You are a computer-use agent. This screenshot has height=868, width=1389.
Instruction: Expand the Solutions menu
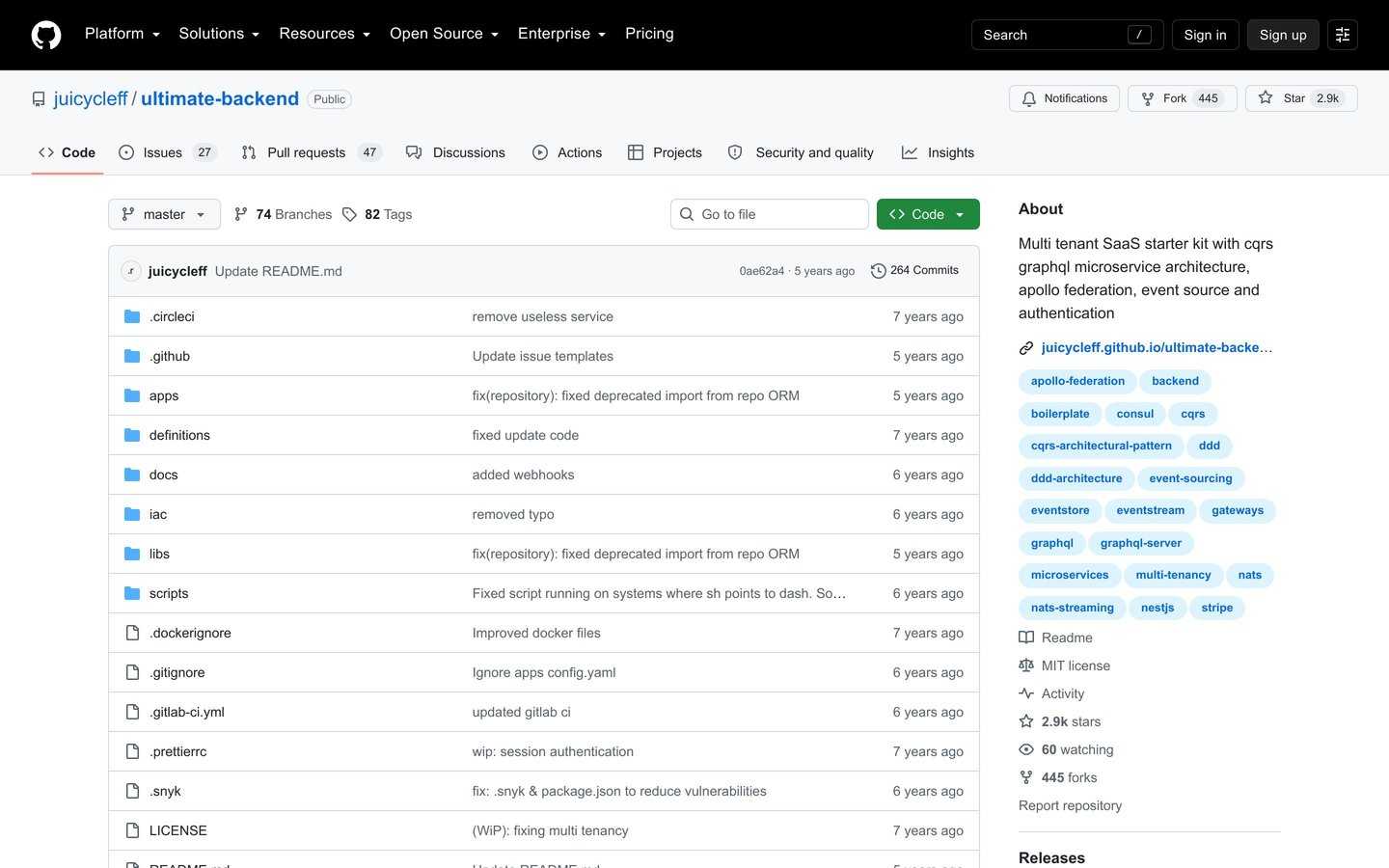219,34
